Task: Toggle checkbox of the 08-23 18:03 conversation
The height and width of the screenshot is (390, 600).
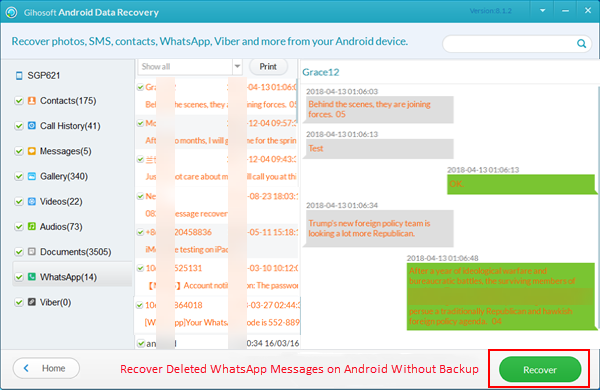Action: coord(140,196)
